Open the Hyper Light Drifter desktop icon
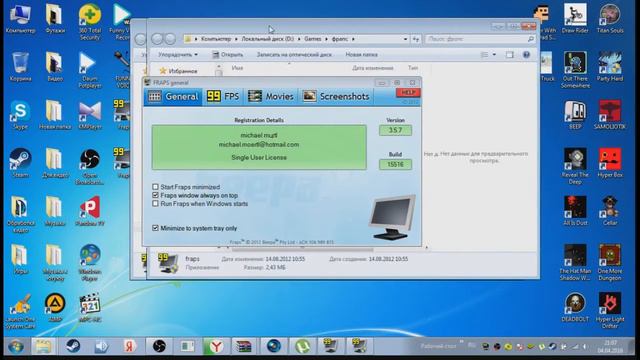The width and height of the screenshot is (640, 360). point(610,311)
